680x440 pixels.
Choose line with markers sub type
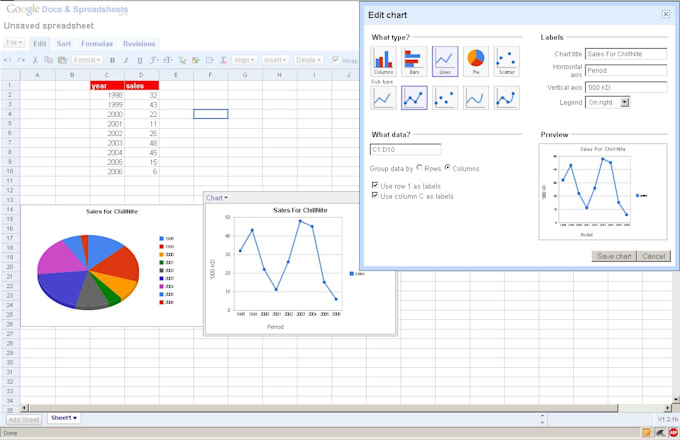coord(414,98)
